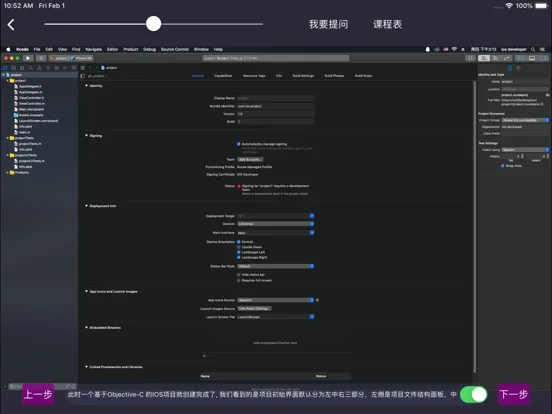Open 课程表 course schedule

(388, 24)
